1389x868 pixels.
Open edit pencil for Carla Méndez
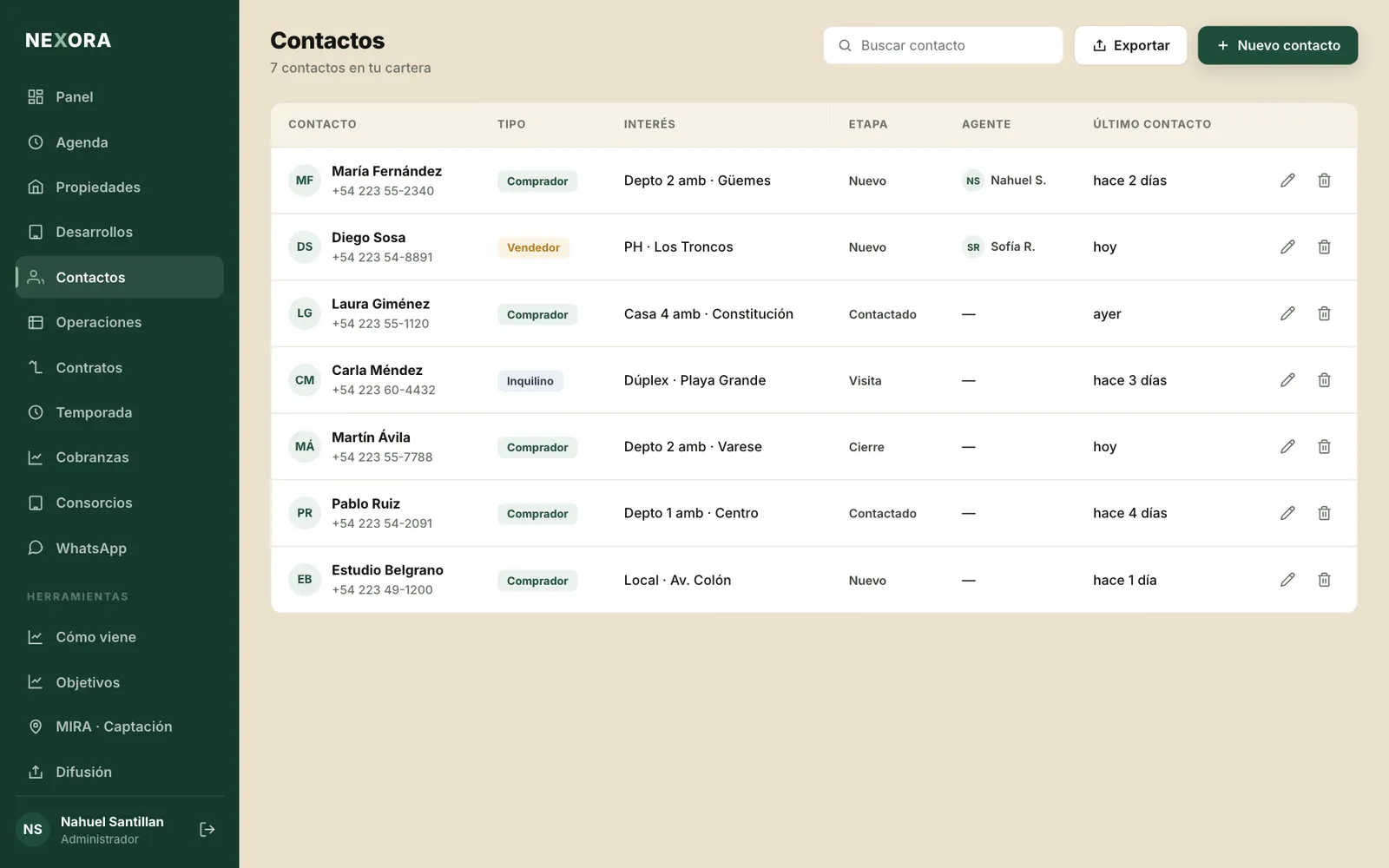coord(1287,380)
